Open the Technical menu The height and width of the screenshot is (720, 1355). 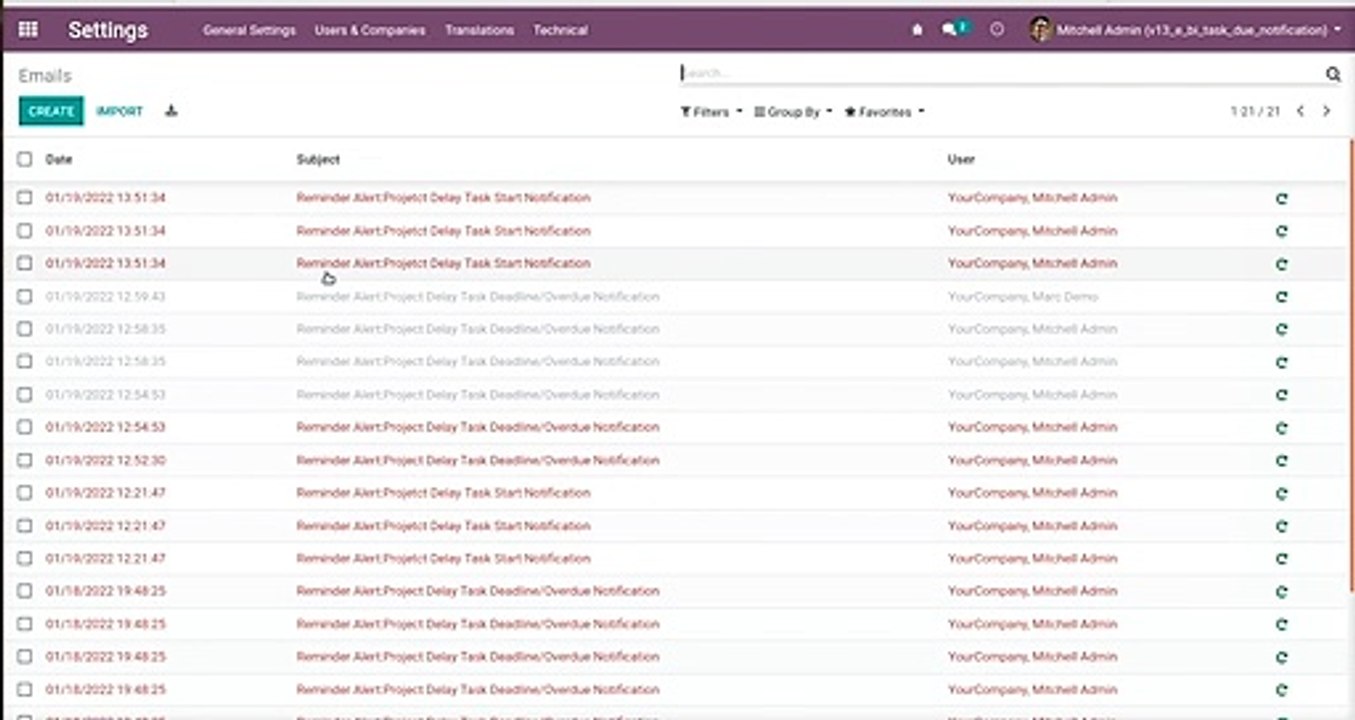[560, 30]
